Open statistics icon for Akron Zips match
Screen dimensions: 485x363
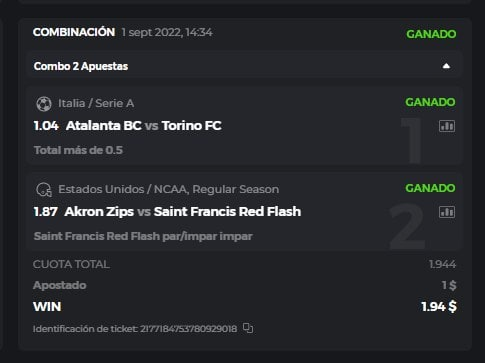coord(447,212)
